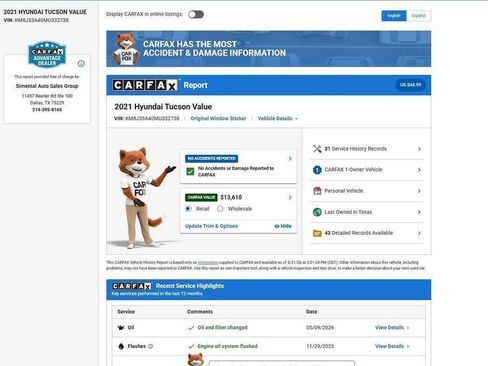The height and width of the screenshot is (366, 488).
Task: Click the $13,610 value amount
Action: point(231,197)
